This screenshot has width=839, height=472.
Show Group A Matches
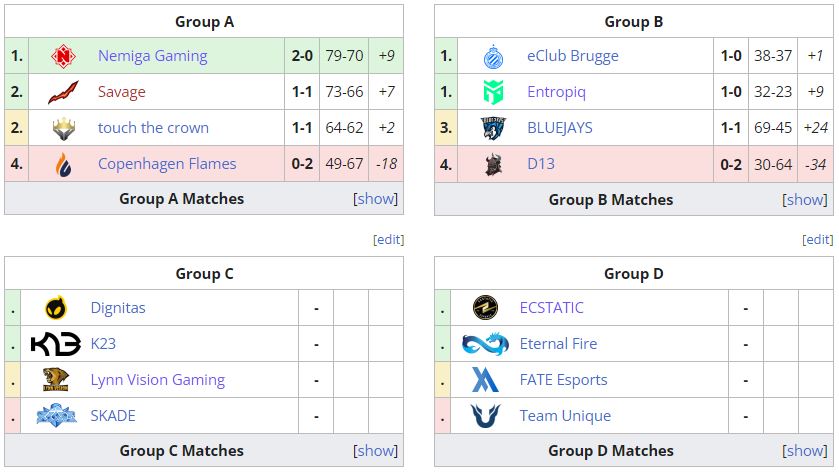(x=376, y=199)
